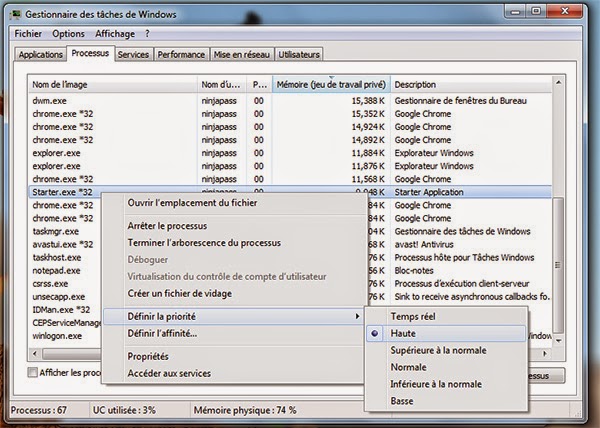Select the IDMan.exe *32 process

(x=61, y=310)
